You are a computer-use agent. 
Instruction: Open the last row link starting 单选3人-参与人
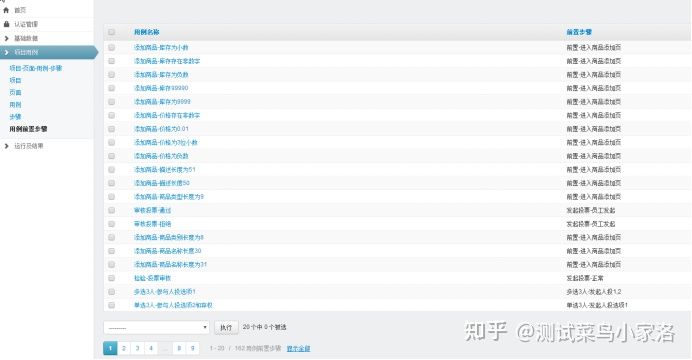173,305
